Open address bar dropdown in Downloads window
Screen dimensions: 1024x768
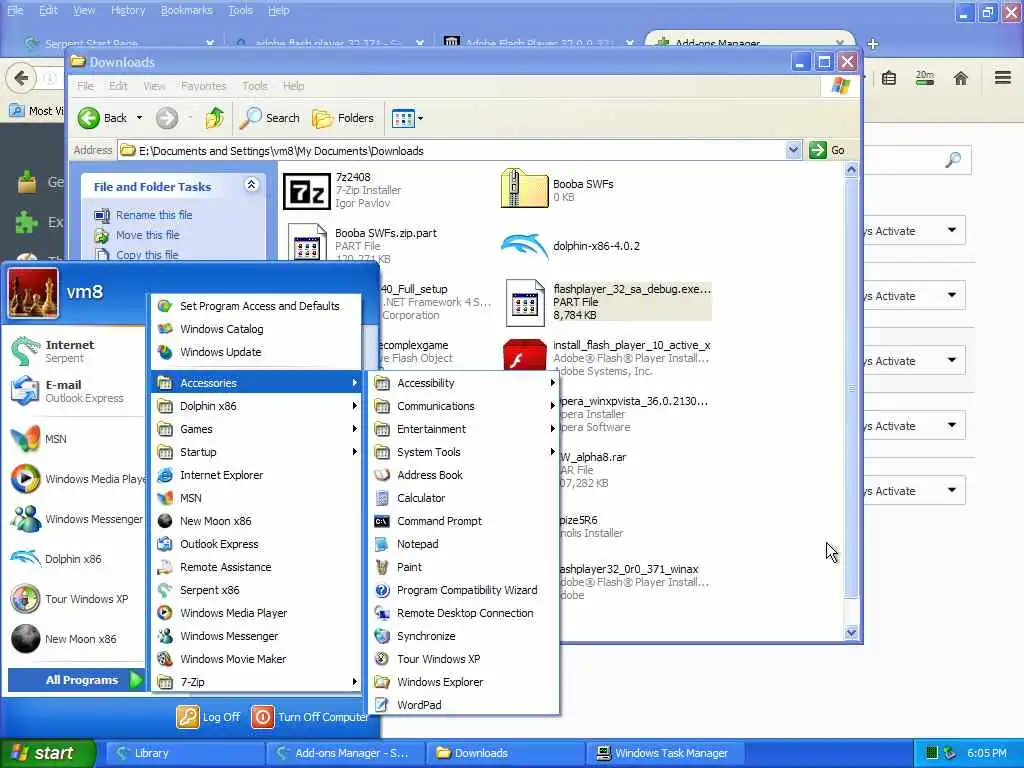pyautogui.click(x=793, y=150)
